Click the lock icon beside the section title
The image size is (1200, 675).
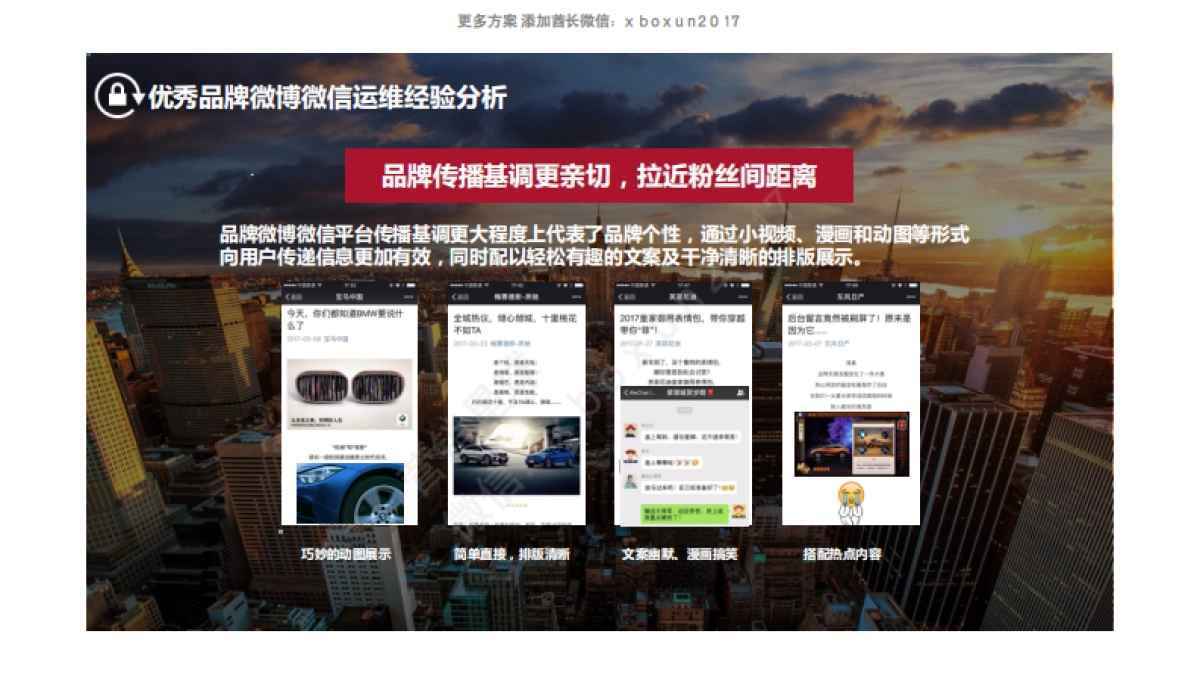(x=118, y=96)
